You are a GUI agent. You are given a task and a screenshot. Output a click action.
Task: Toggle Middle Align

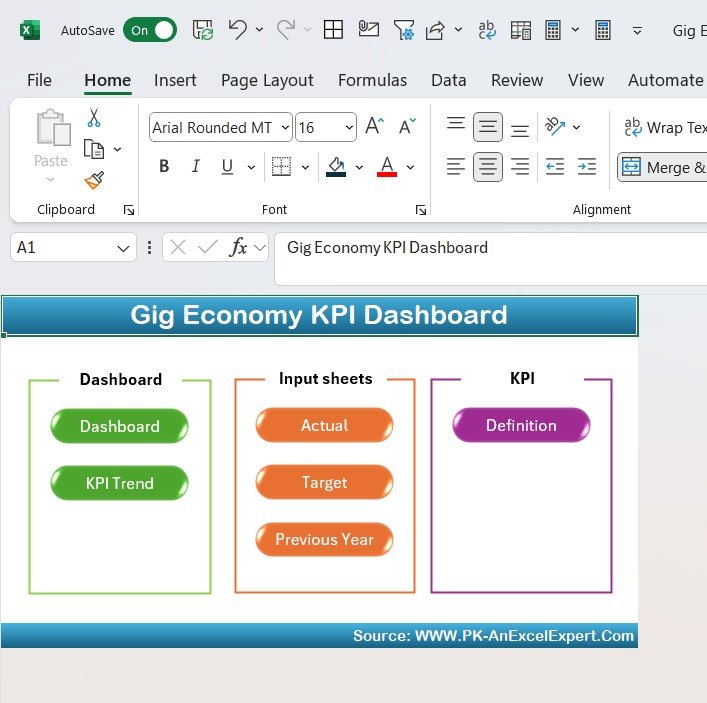(488, 127)
